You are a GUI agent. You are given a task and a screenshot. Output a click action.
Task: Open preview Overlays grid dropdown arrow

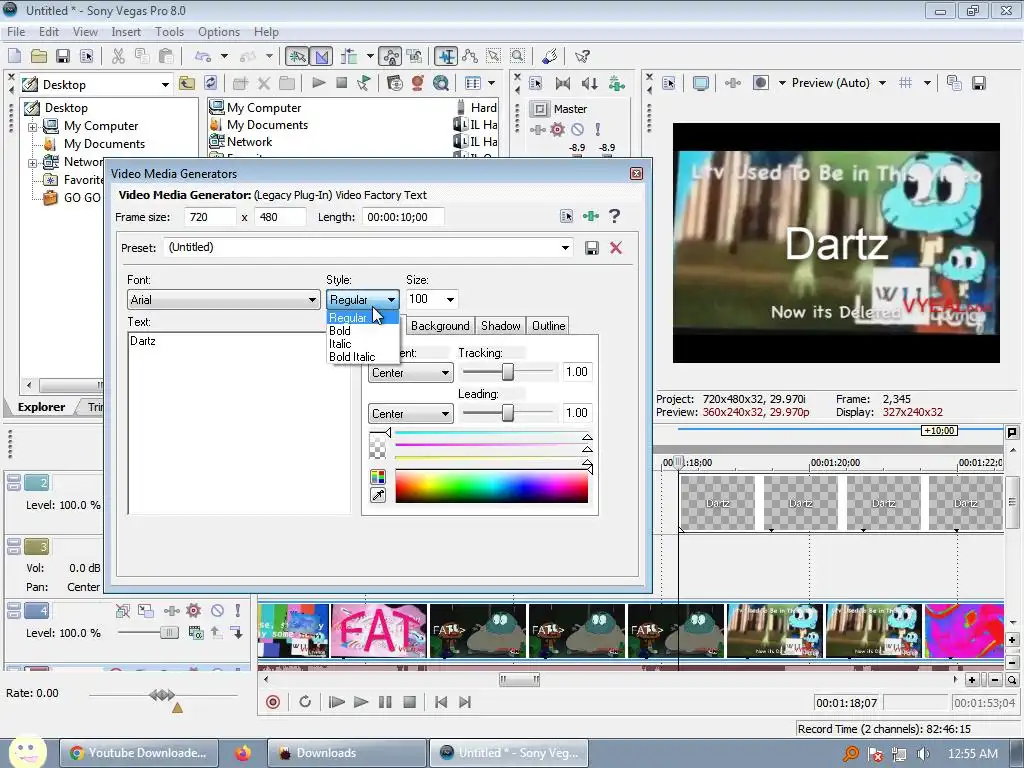[x=927, y=83]
